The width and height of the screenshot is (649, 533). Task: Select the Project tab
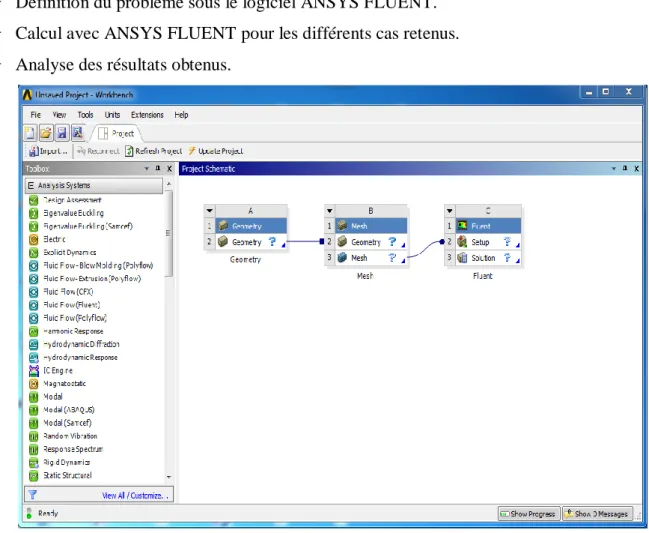point(117,134)
